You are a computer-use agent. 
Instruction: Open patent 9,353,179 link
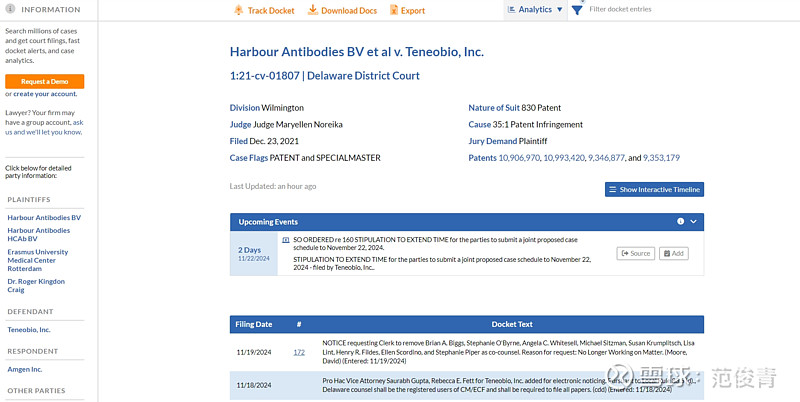click(661, 158)
